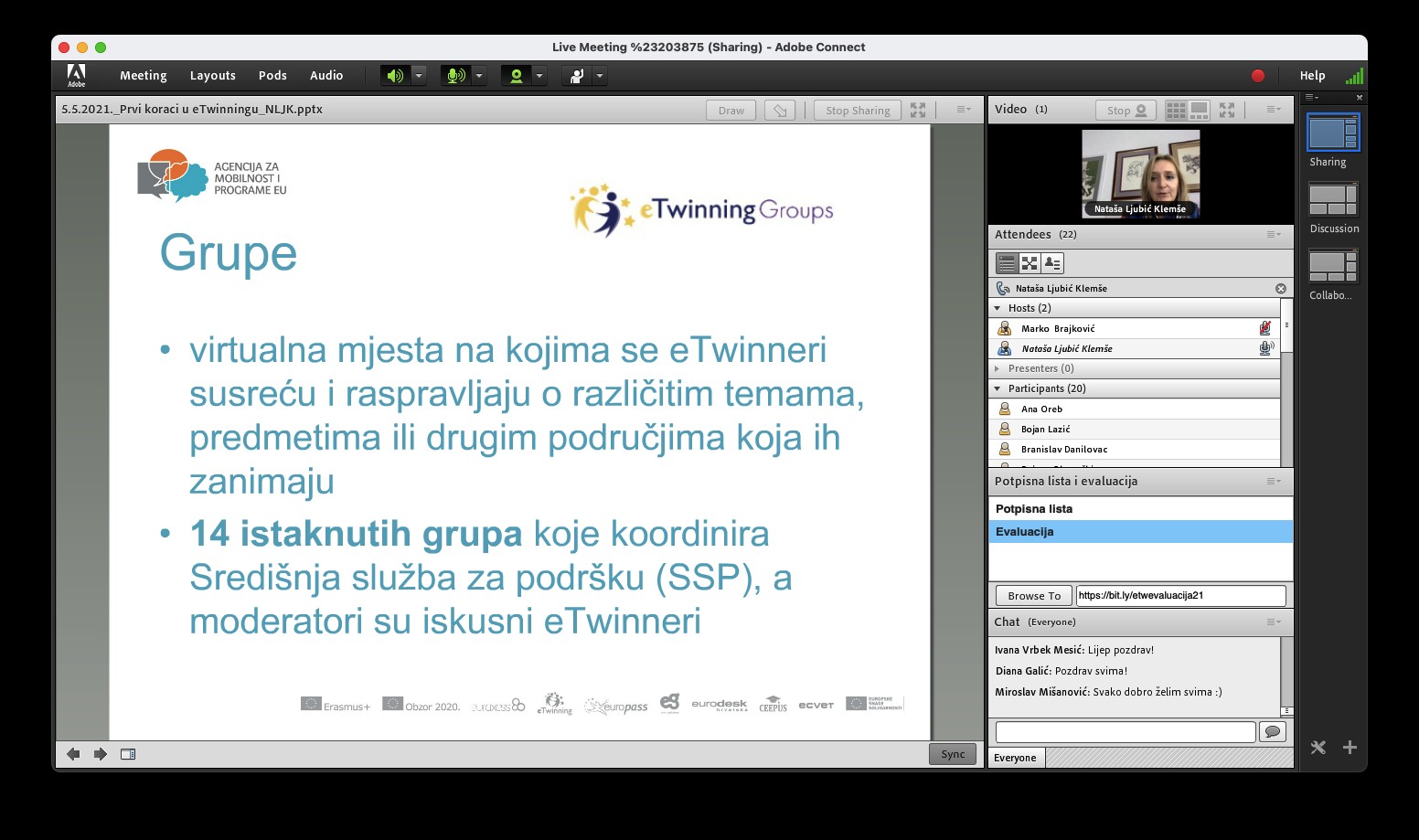Viewport: 1419px width, 840px height.
Task: Select participant Ana Oreb
Action: [1135, 409]
